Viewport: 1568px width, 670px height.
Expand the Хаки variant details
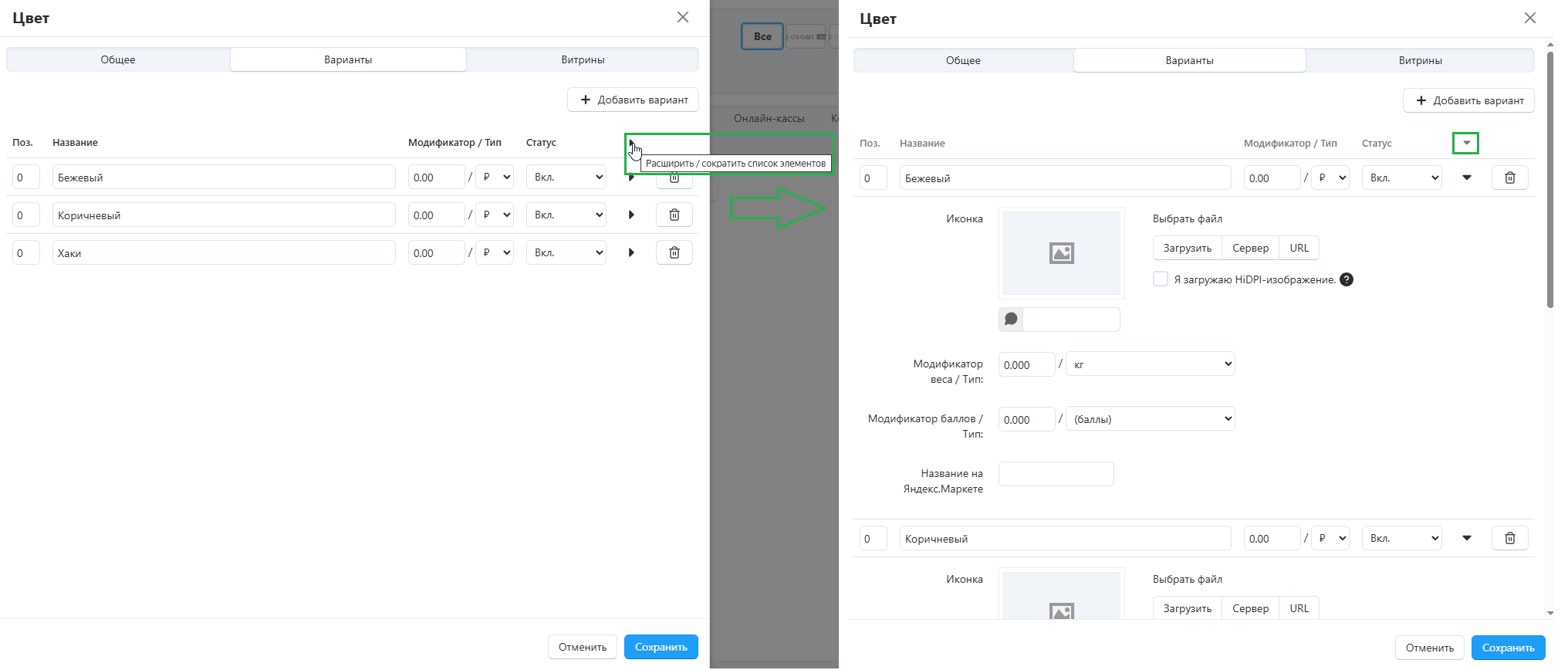(x=631, y=252)
